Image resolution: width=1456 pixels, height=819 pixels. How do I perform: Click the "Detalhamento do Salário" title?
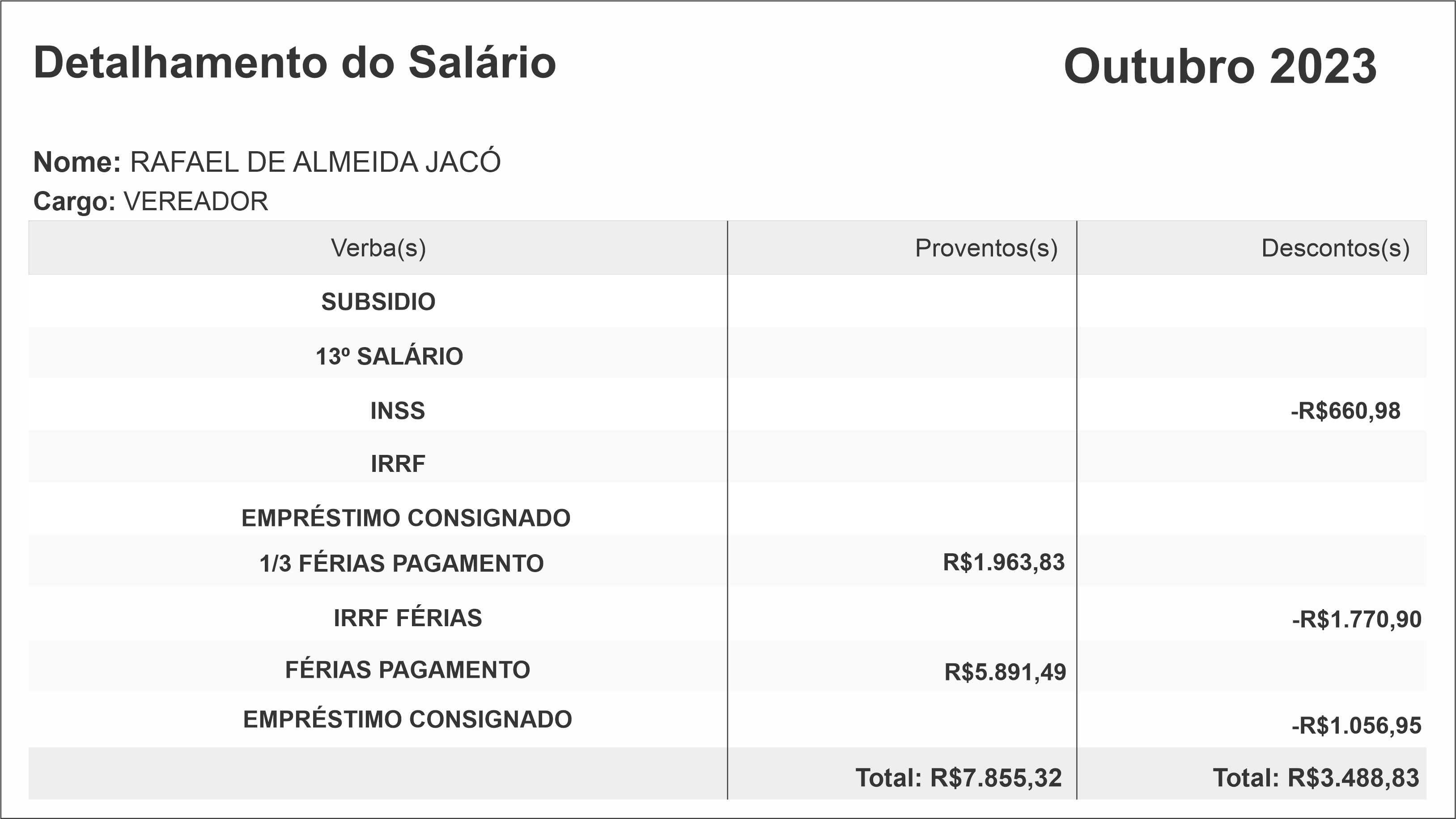294,63
